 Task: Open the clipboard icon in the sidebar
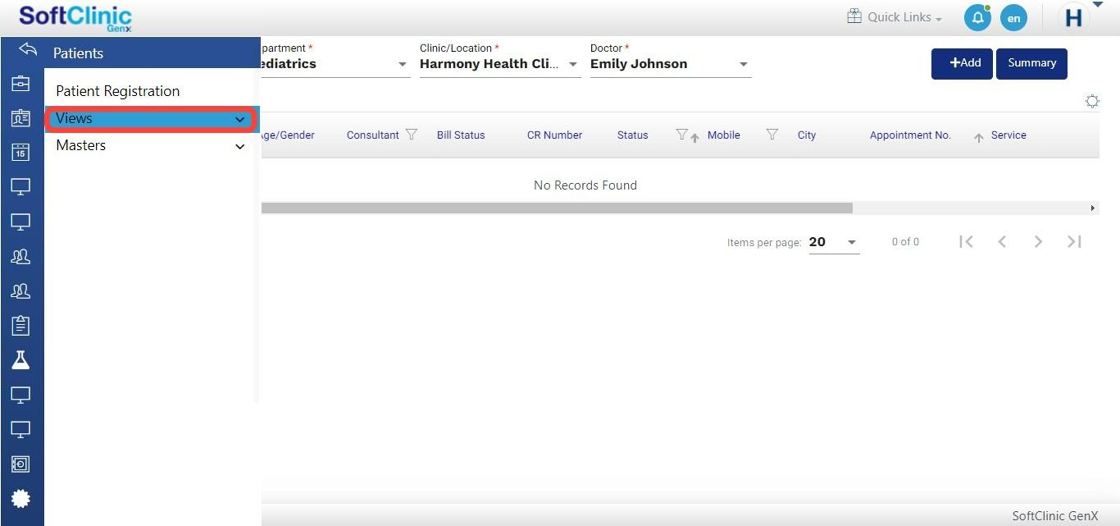[21, 325]
